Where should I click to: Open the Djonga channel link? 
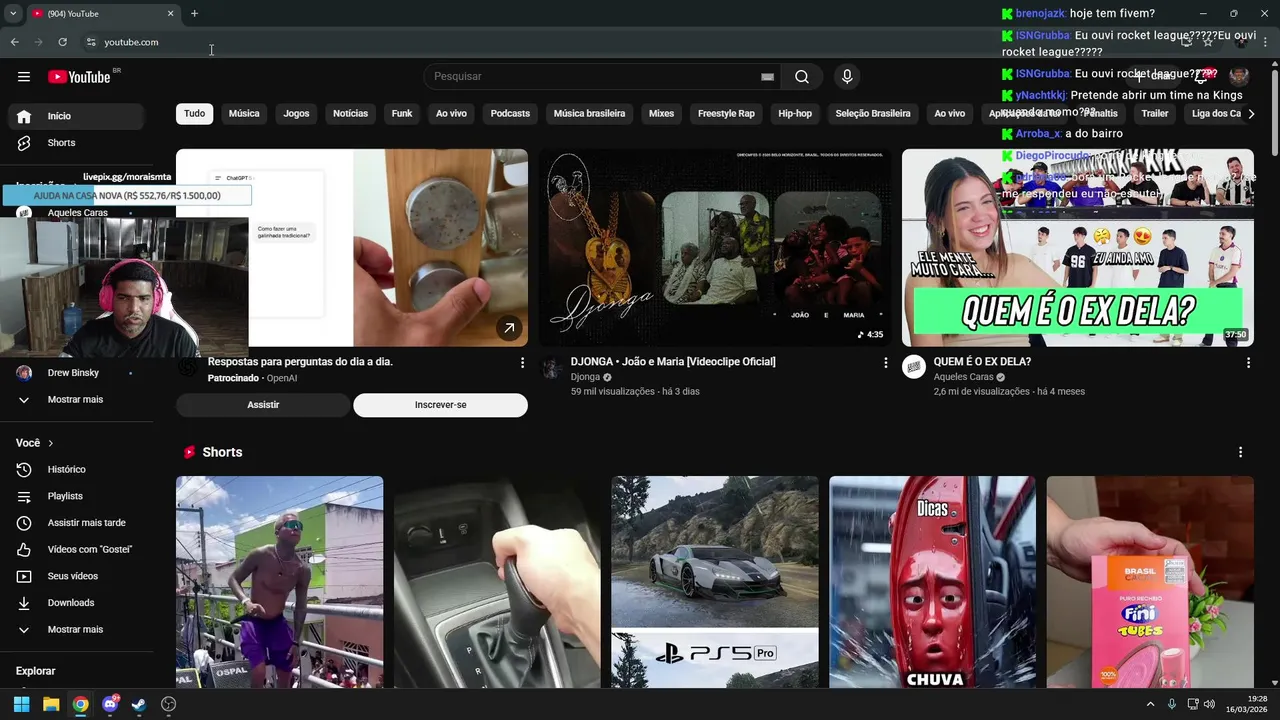[585, 377]
